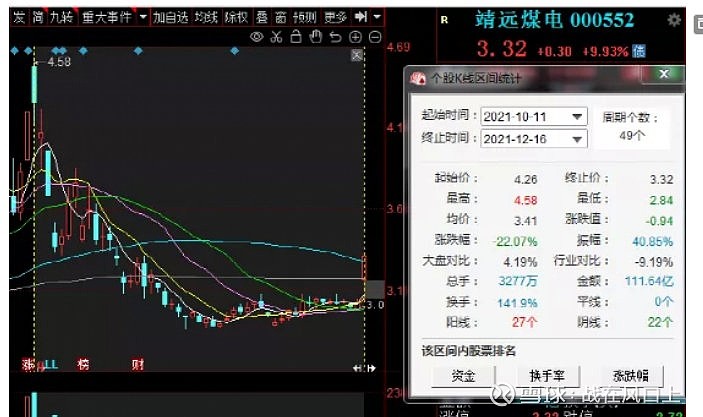Click the period count value 49个
Screen dimensions: 703x417
click(632, 135)
